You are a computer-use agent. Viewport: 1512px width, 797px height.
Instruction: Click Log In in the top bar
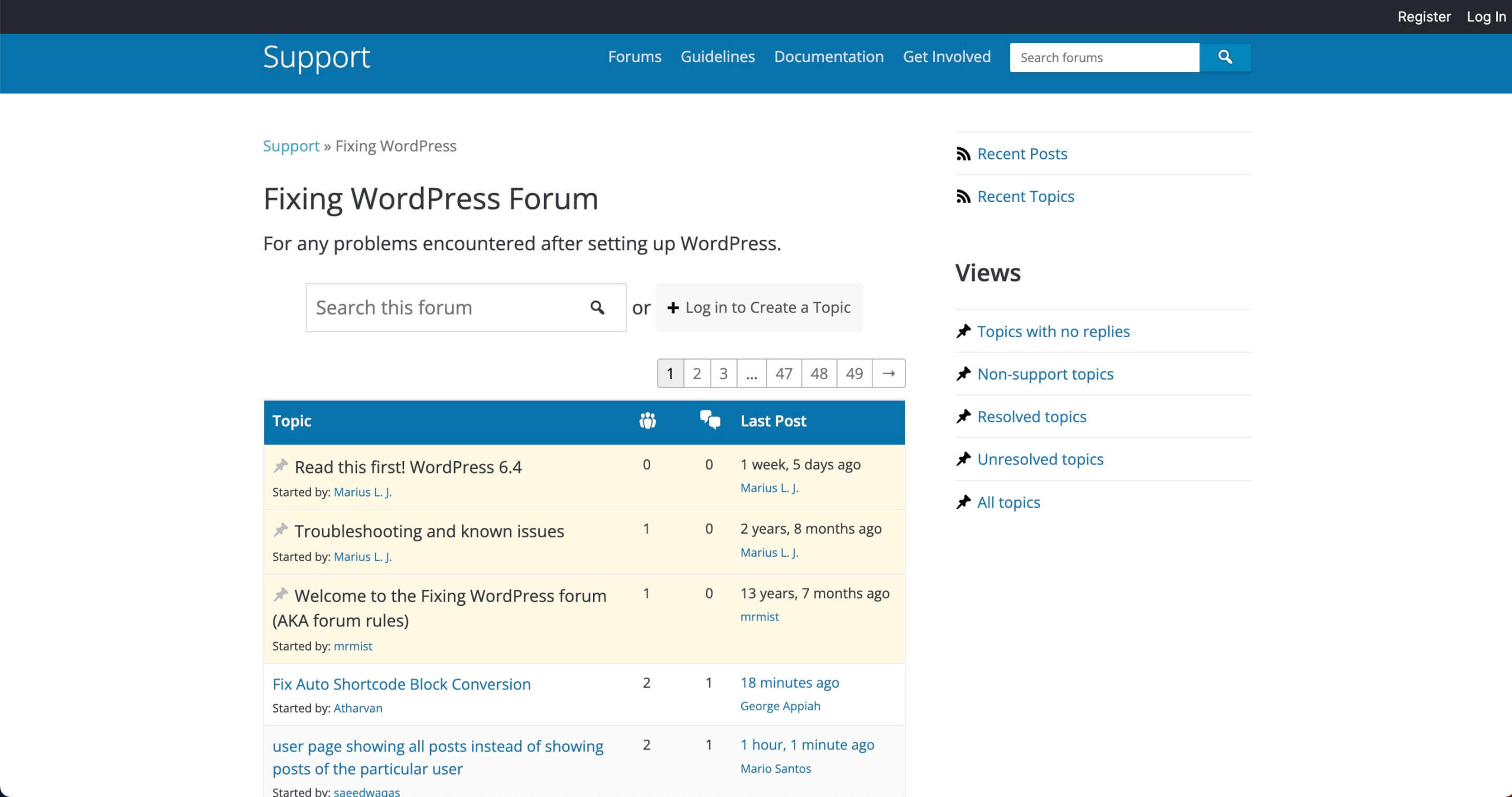pyautogui.click(x=1486, y=17)
